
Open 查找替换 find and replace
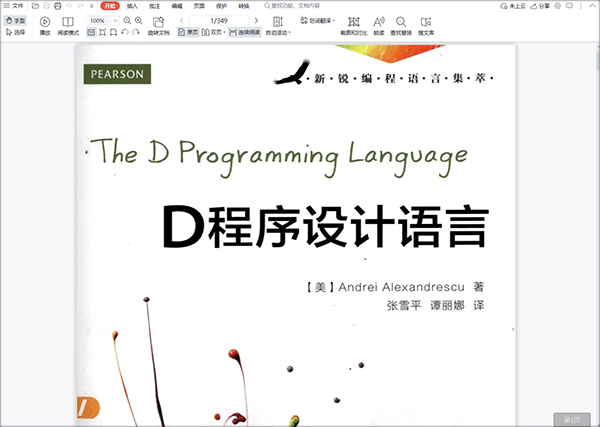tap(401, 26)
